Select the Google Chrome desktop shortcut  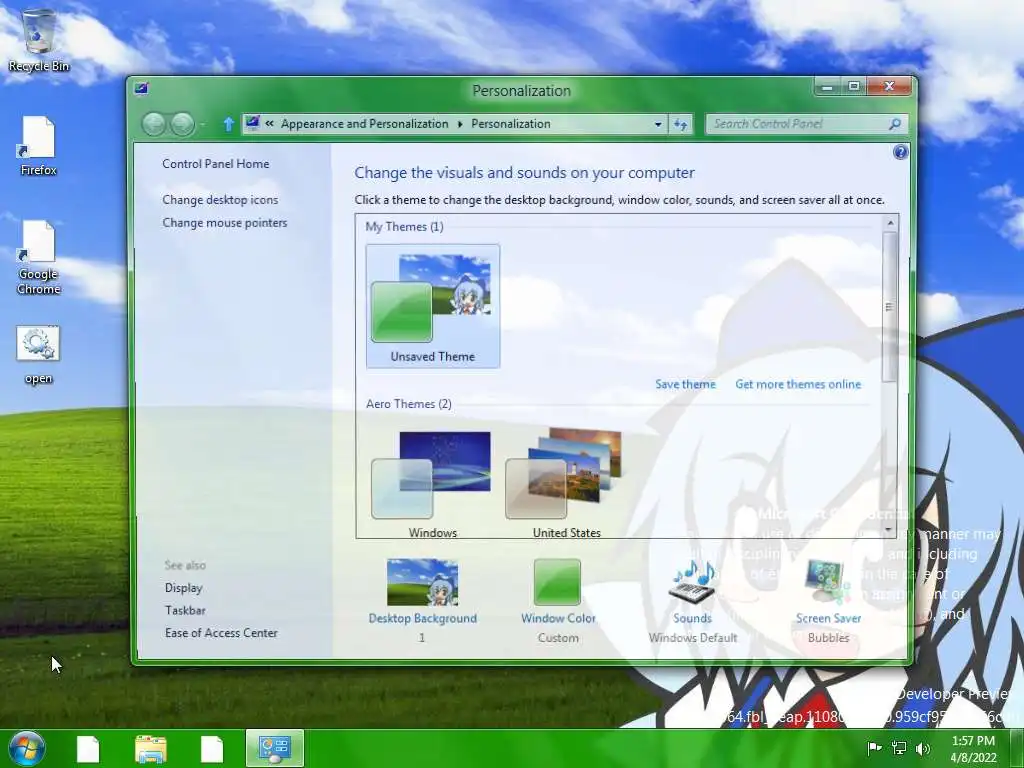point(38,257)
